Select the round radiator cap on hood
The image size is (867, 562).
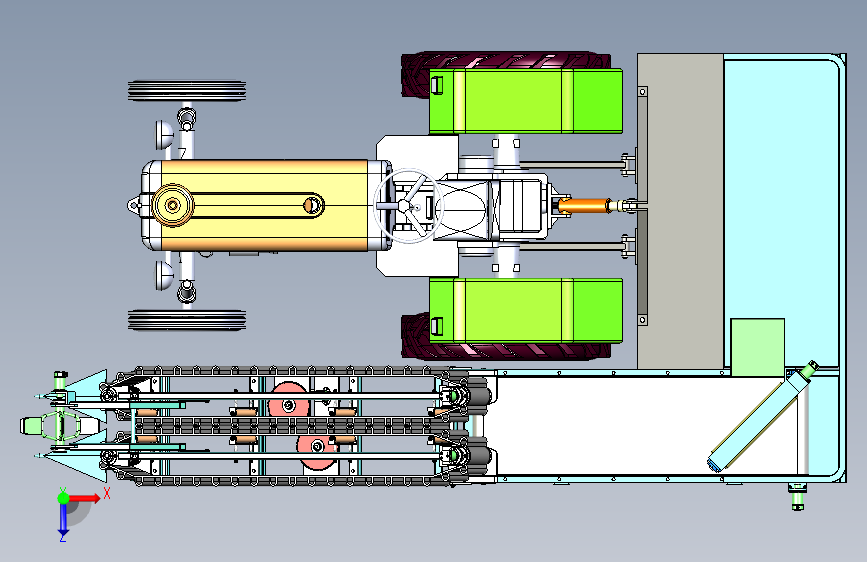pyautogui.click(x=173, y=205)
